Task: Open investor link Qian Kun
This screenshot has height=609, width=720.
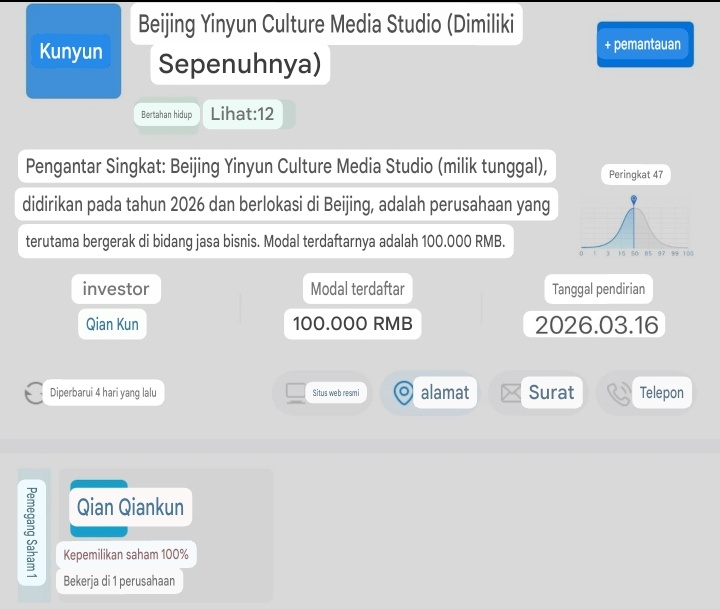Action: tap(112, 324)
